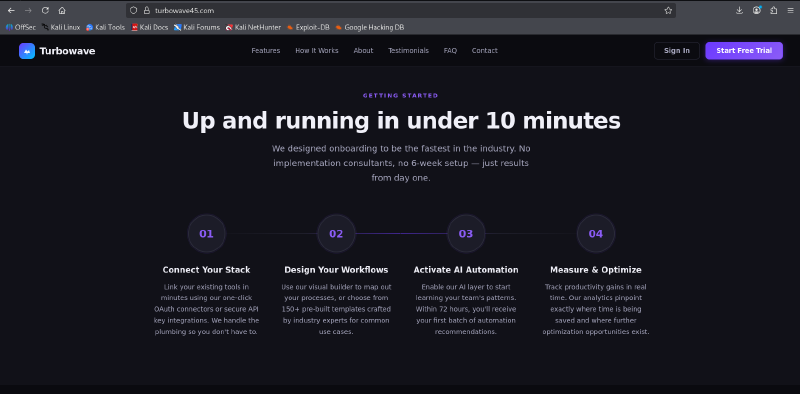The image size is (800, 394).
Task: Click the Start Free Trial button
Action: click(744, 51)
